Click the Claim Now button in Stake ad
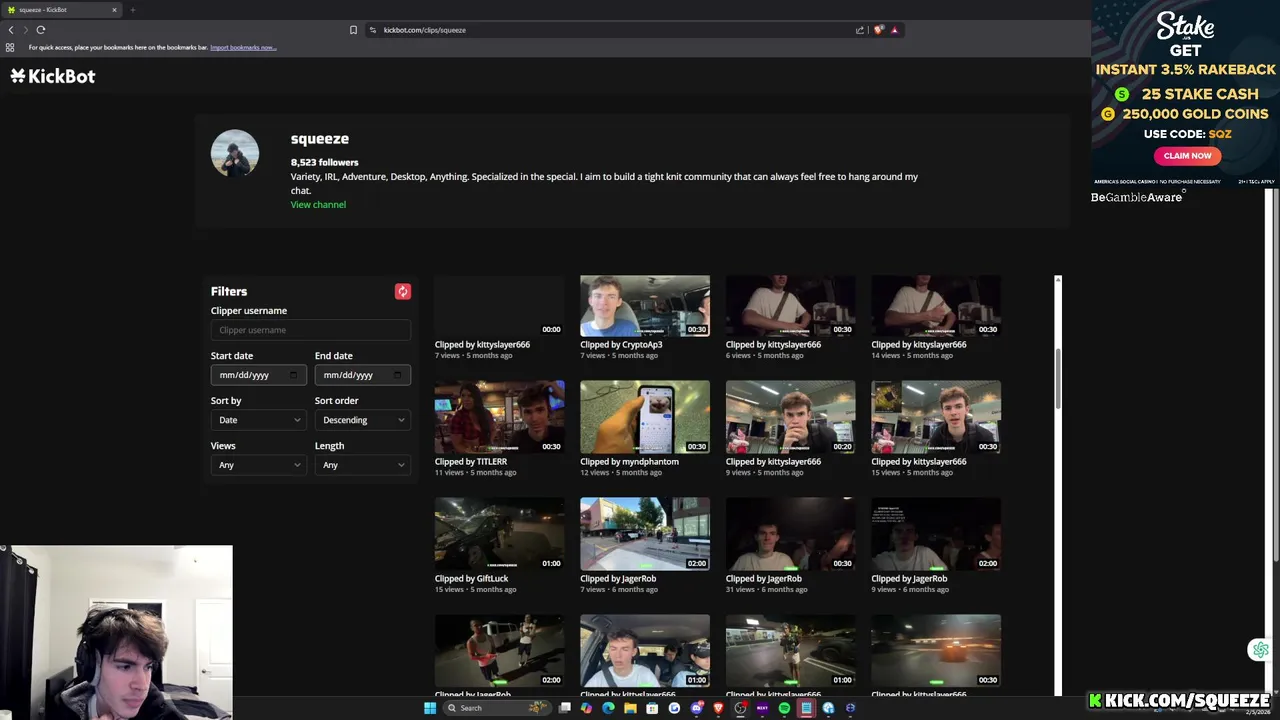This screenshot has width=1280, height=720. click(x=1187, y=155)
